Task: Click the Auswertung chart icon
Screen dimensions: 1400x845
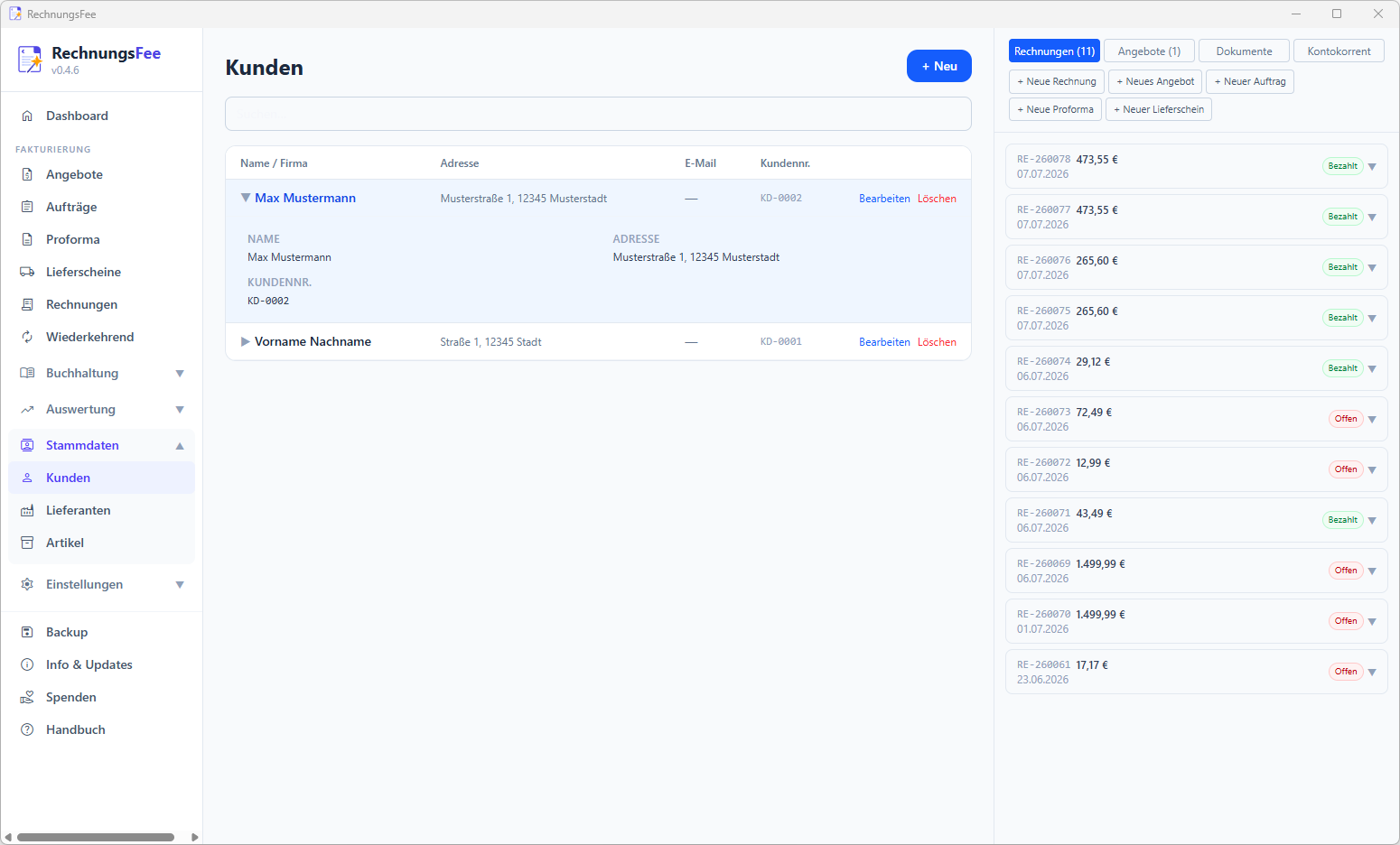Action: [x=27, y=409]
